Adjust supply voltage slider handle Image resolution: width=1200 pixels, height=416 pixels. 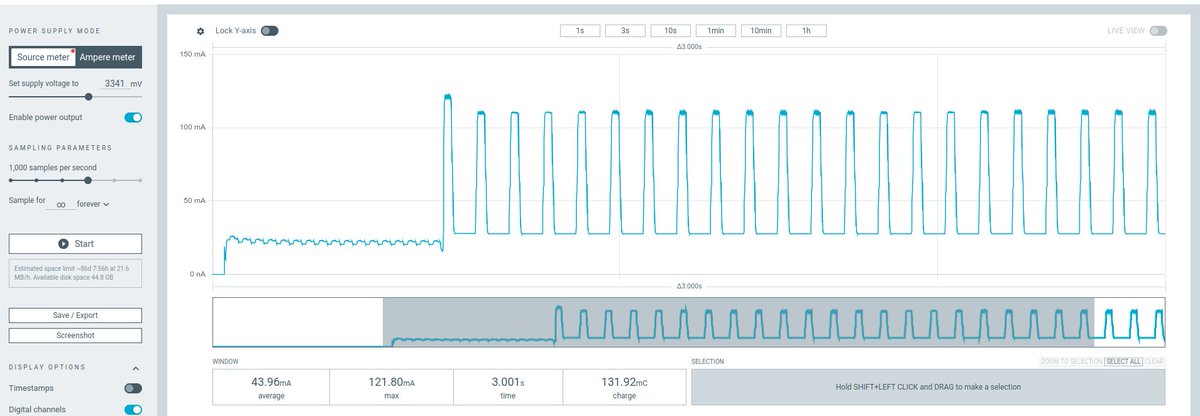point(89,97)
